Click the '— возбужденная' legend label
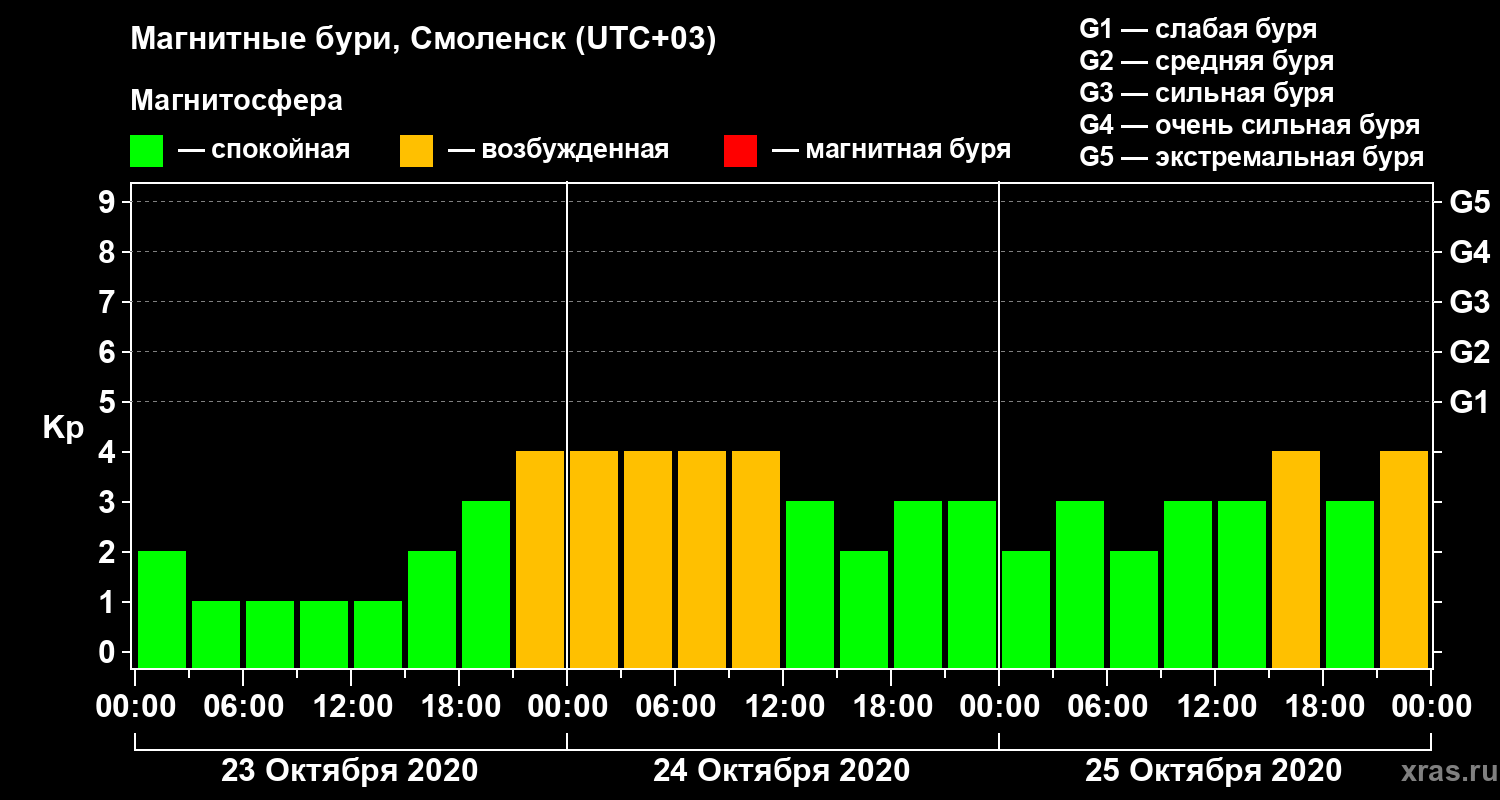The image size is (1500, 800). coord(559,150)
